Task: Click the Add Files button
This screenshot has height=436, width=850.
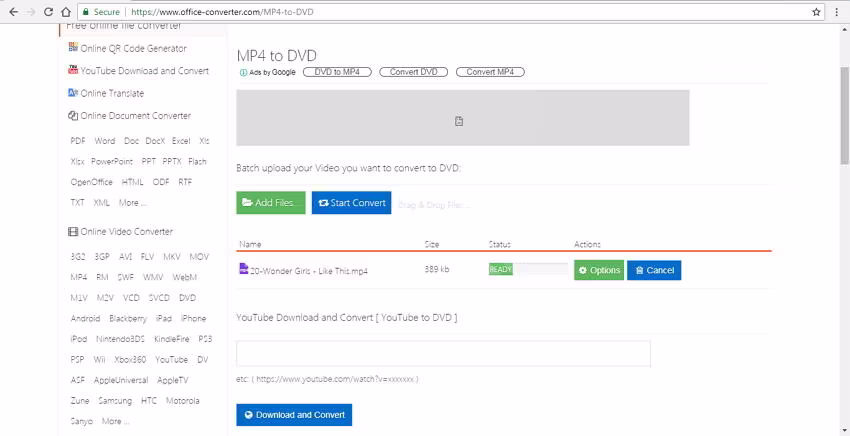Action: (271, 203)
